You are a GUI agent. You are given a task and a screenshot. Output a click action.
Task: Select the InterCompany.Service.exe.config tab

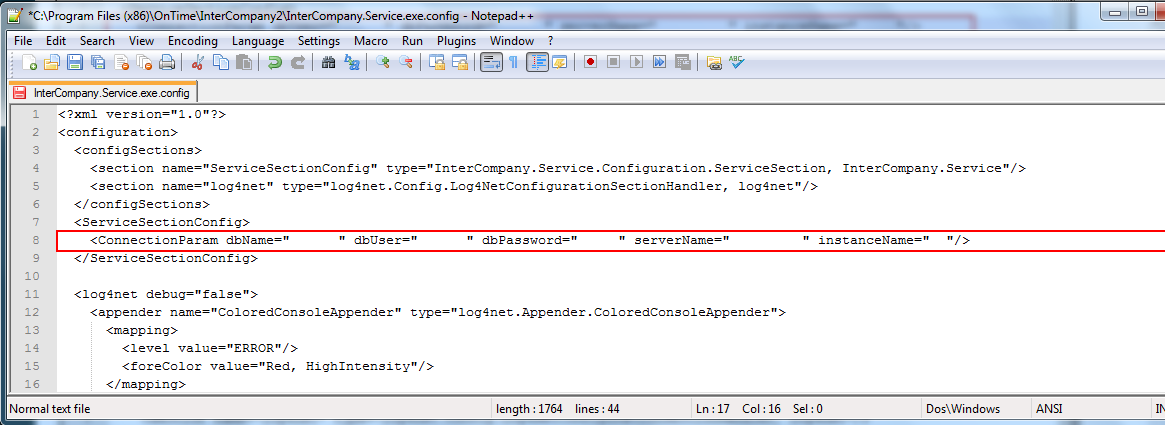[103, 93]
